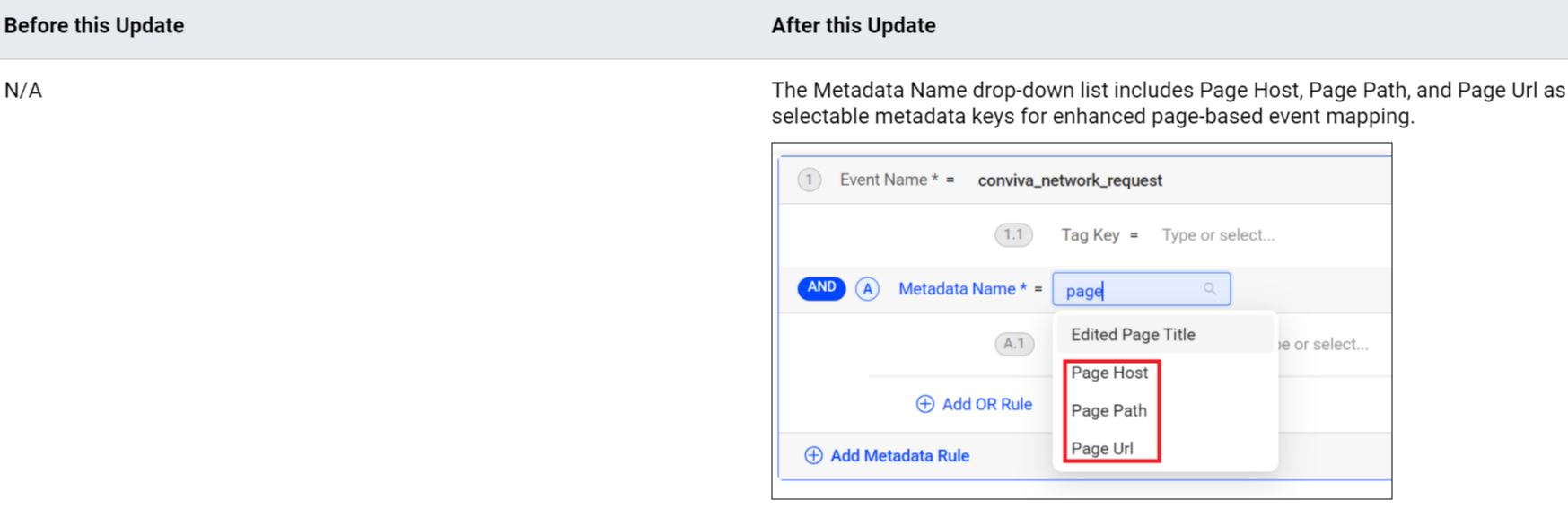
Task: Click the Add OR Rule link
Action: point(986,404)
